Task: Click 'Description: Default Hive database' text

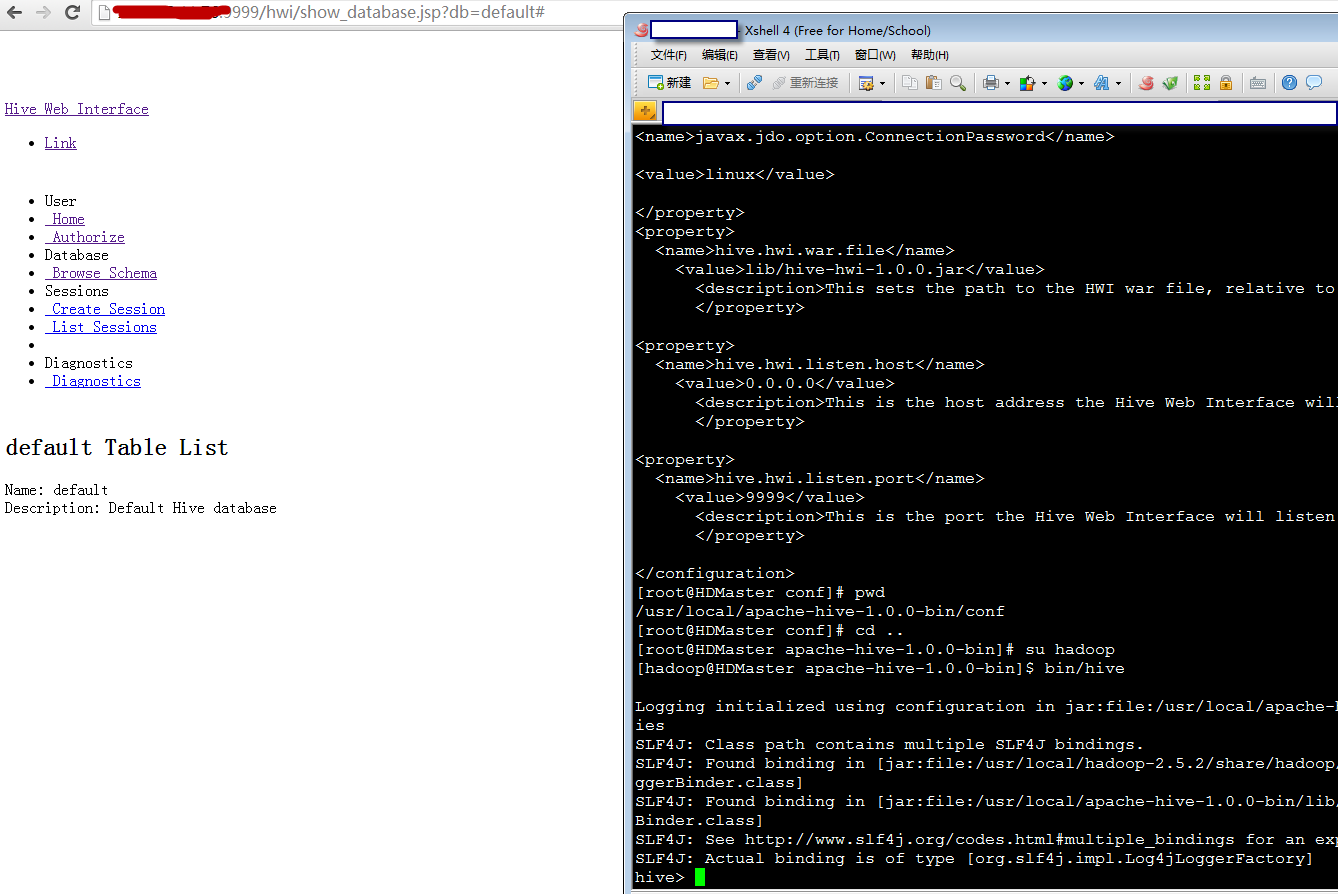Action: pos(141,508)
